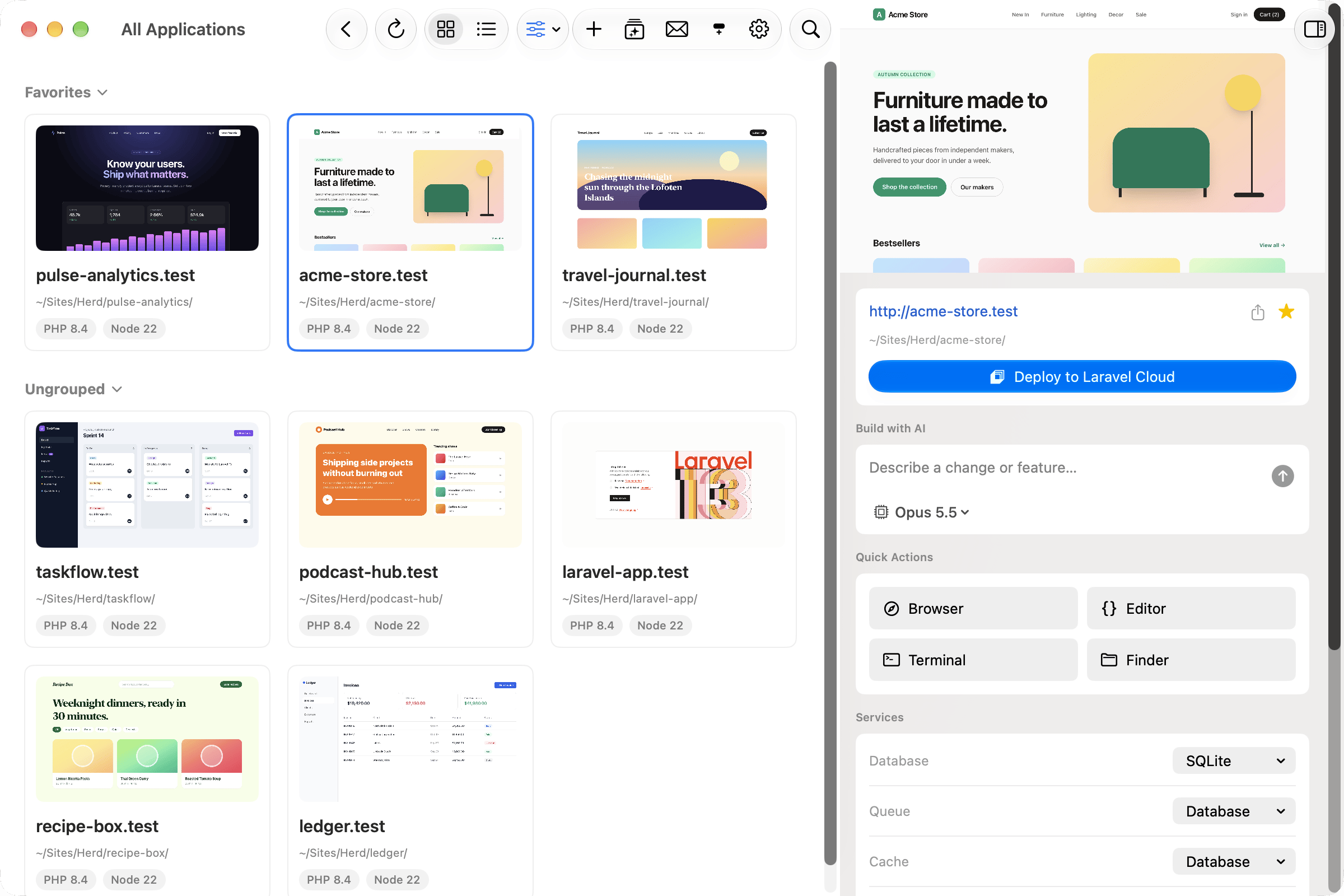Select the acme-store.test card thumbnail

pyautogui.click(x=410, y=188)
